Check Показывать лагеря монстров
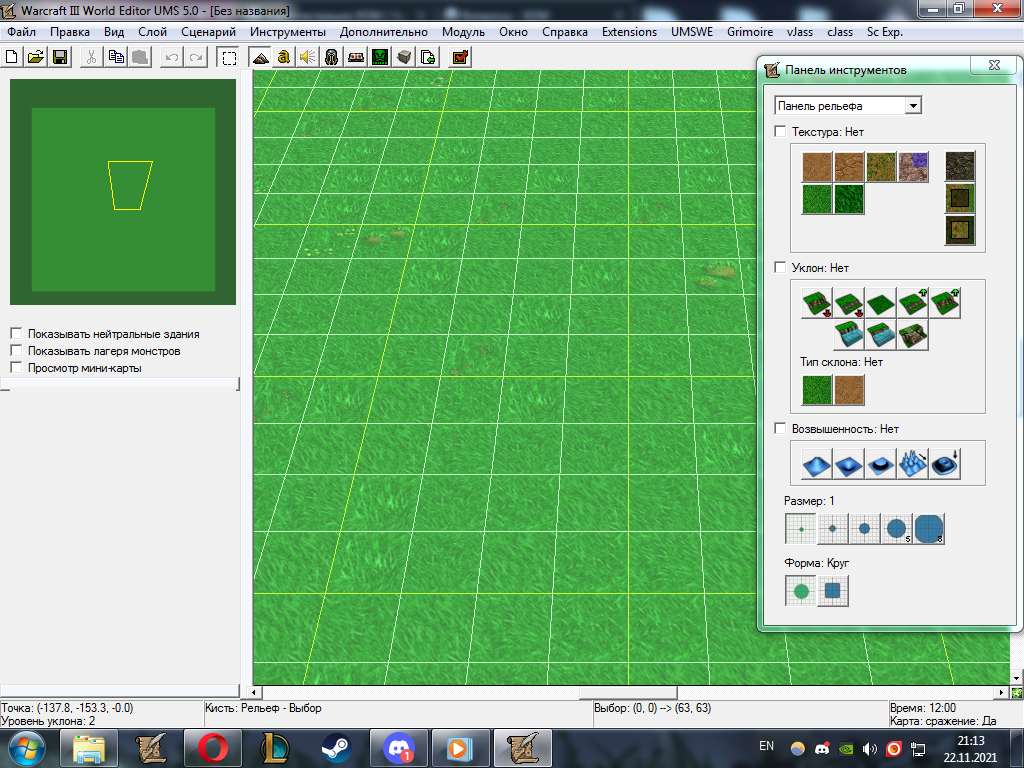1024x768 pixels. (16, 350)
